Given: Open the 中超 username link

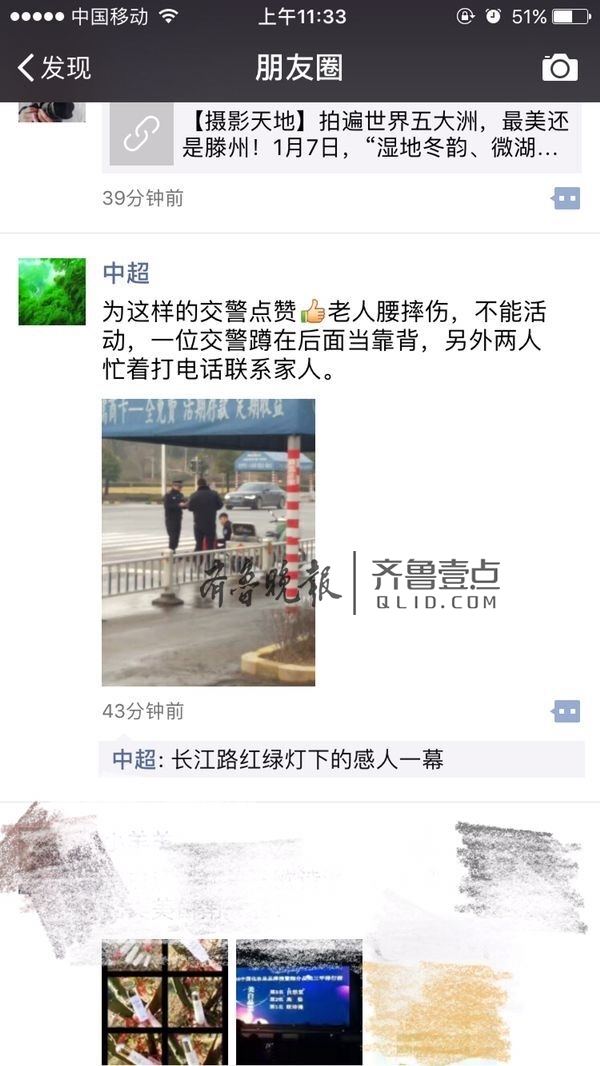Looking at the screenshot, I should (x=126, y=273).
